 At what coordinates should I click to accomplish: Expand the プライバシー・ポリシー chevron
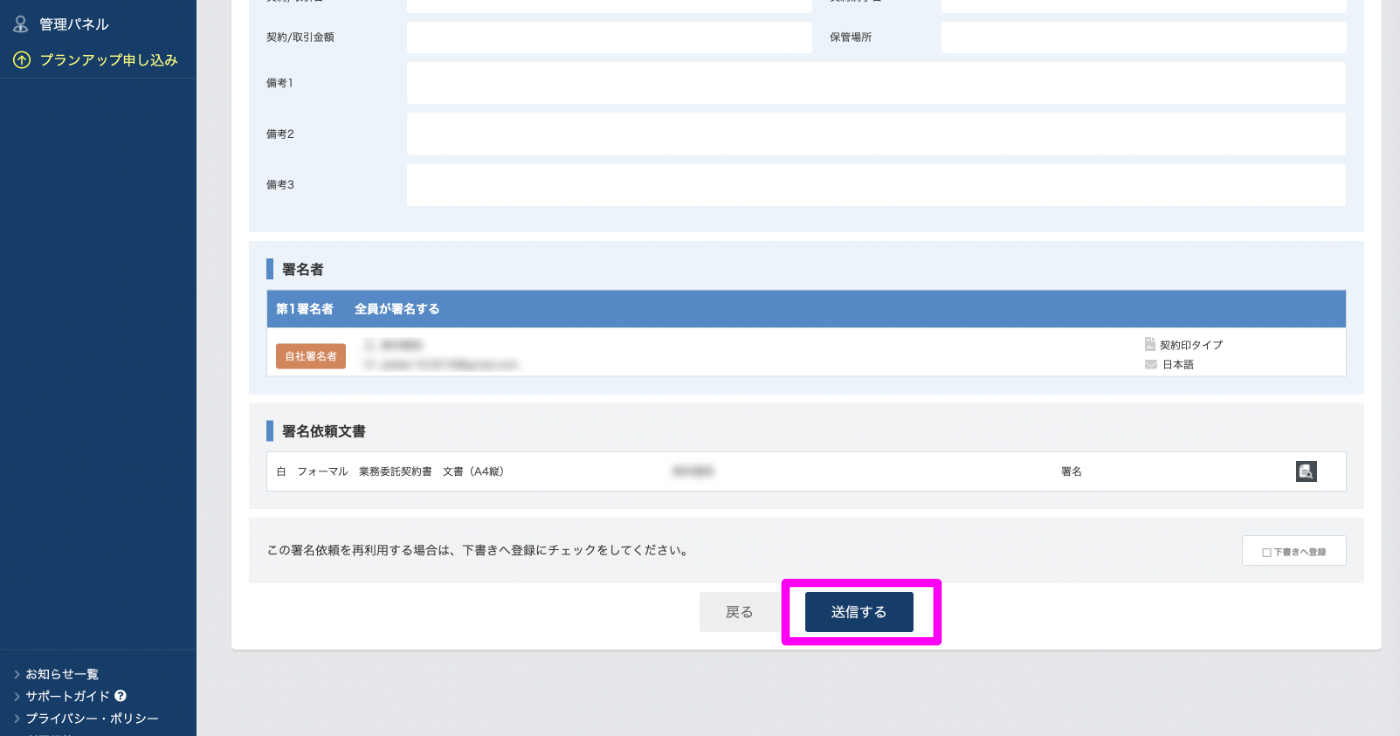click(17, 718)
